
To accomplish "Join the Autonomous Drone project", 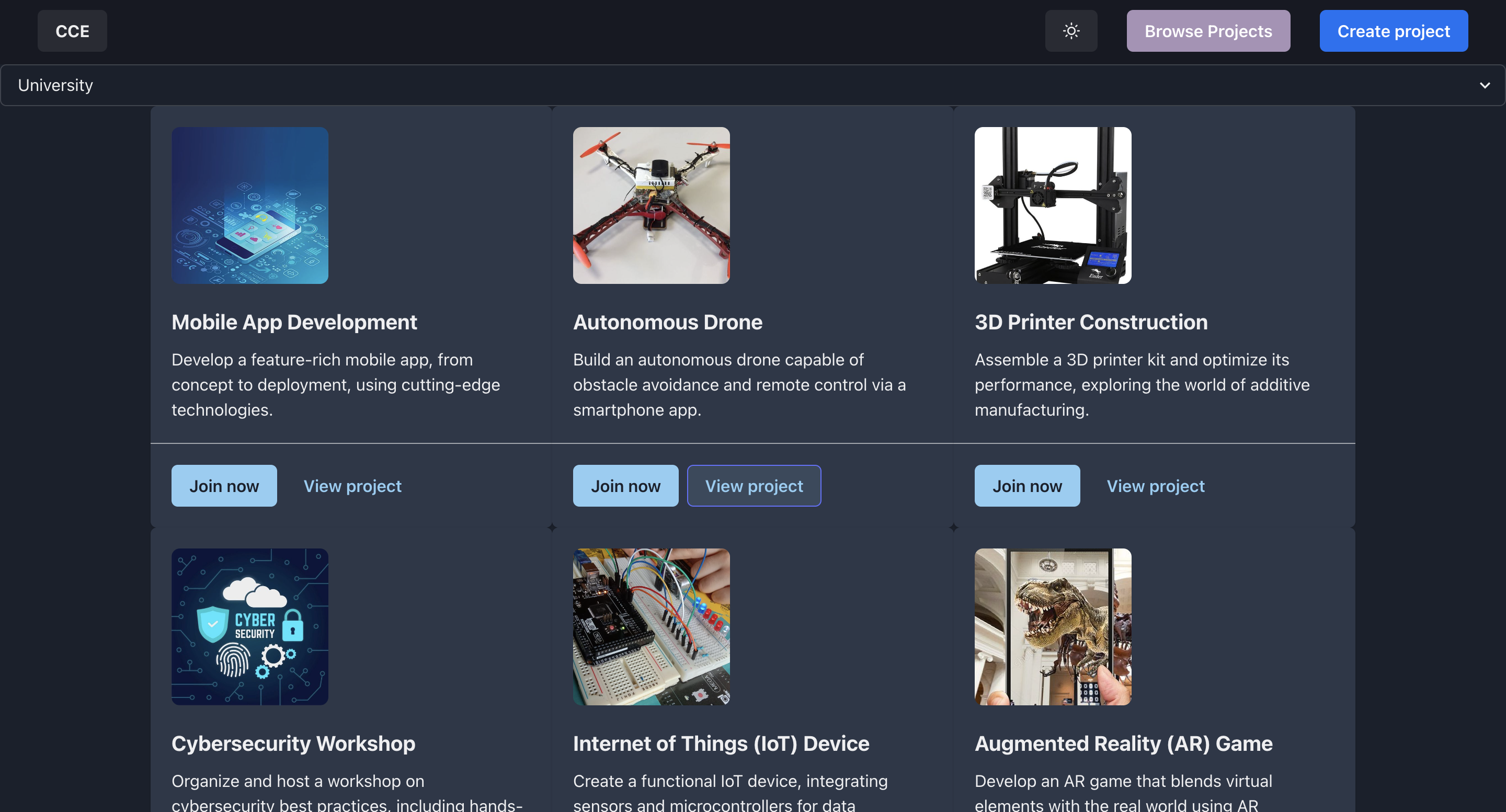I will 625,486.
